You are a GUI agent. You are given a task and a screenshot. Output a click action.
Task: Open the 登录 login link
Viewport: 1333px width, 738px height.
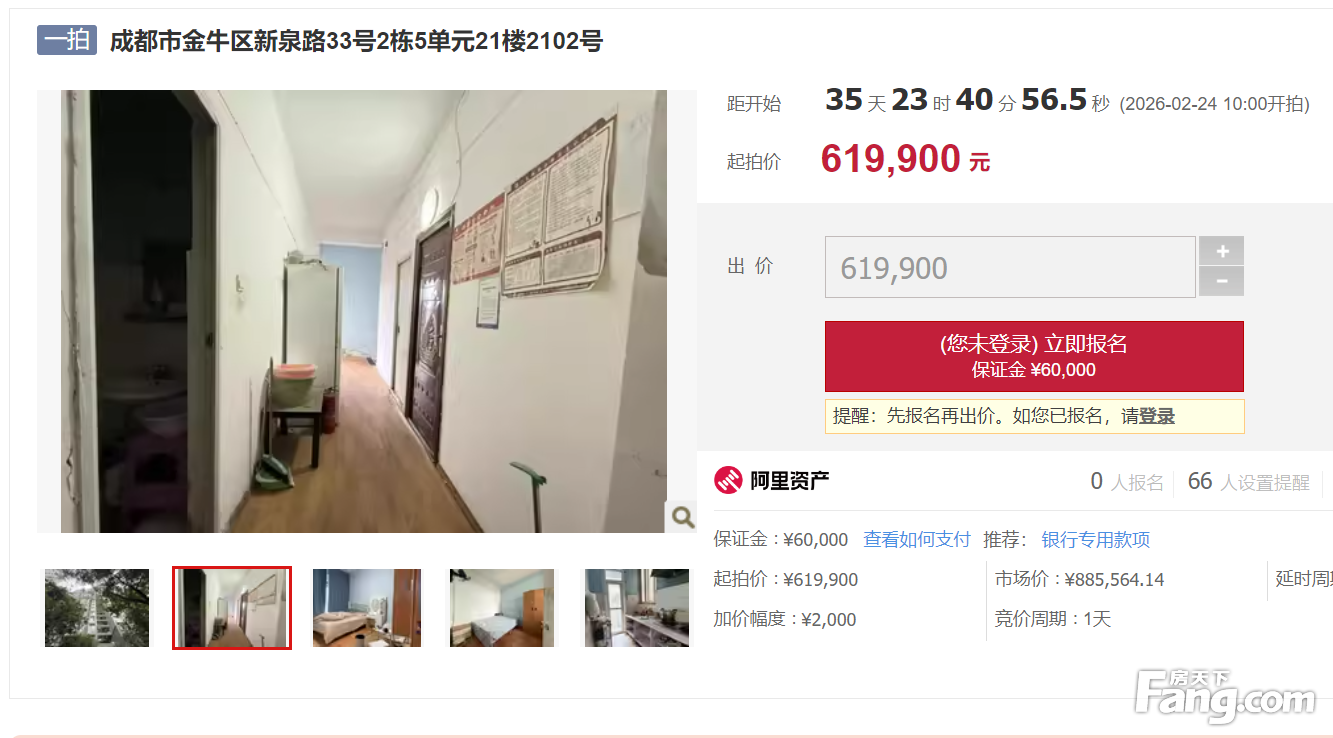[1157, 417]
